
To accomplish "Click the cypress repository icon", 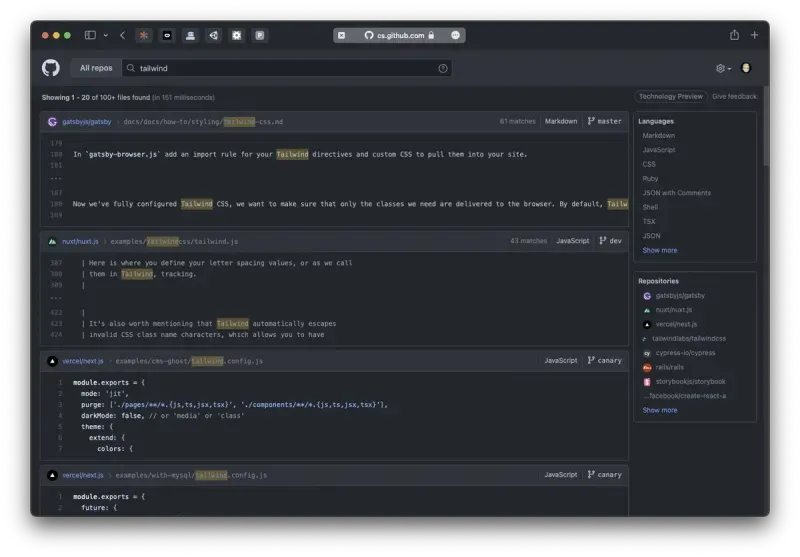I will [x=647, y=353].
